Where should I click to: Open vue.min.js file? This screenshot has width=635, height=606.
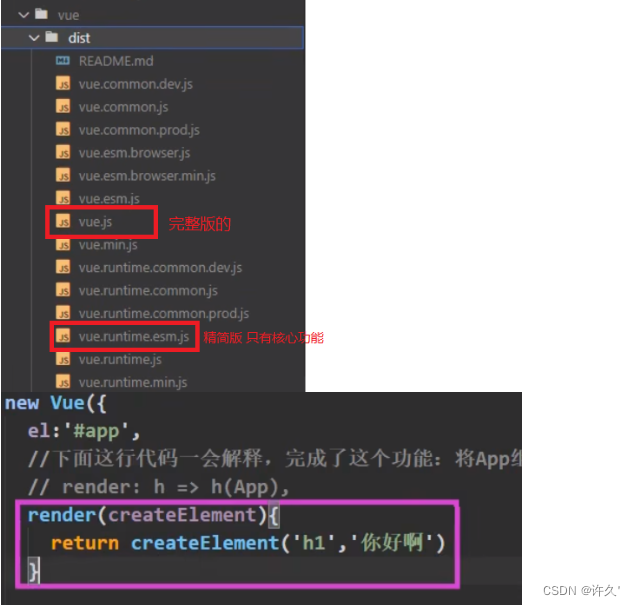pos(108,245)
